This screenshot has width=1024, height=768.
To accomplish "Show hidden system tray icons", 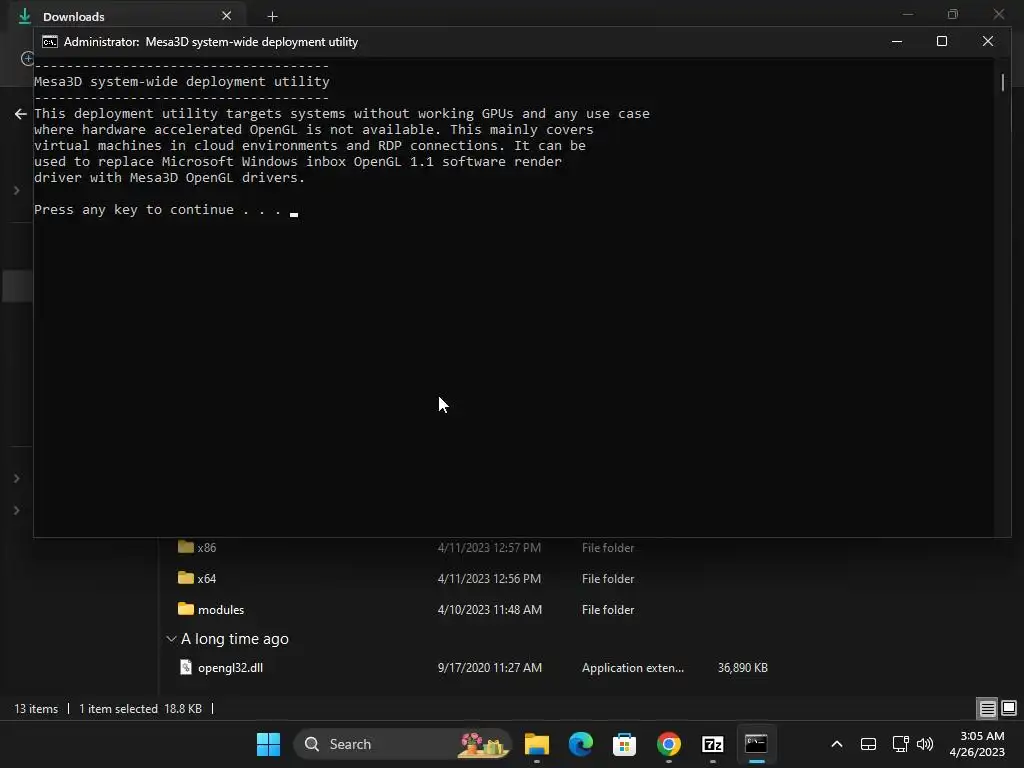I will (837, 744).
